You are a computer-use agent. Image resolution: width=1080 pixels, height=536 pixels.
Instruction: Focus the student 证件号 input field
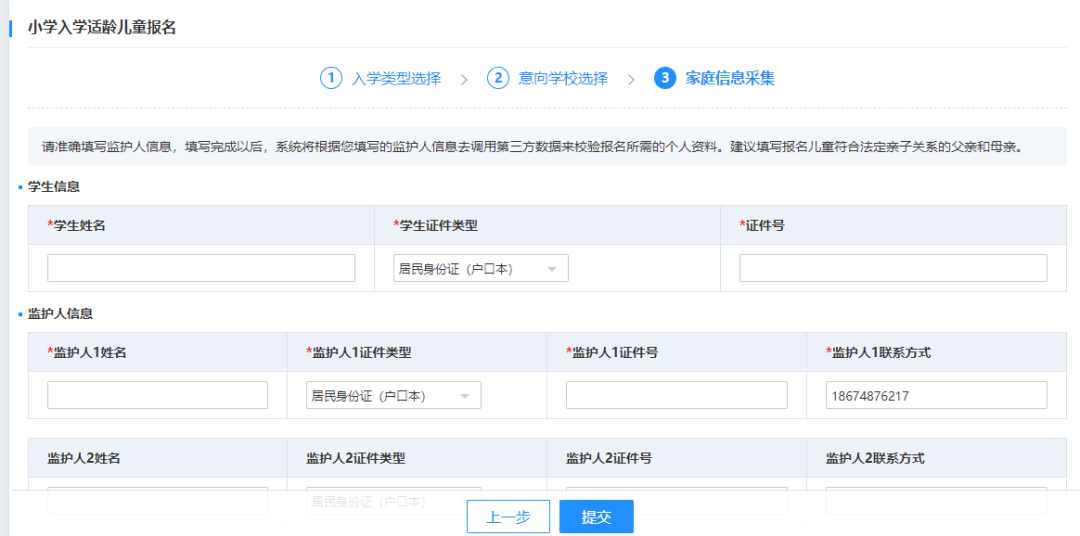[x=893, y=268]
